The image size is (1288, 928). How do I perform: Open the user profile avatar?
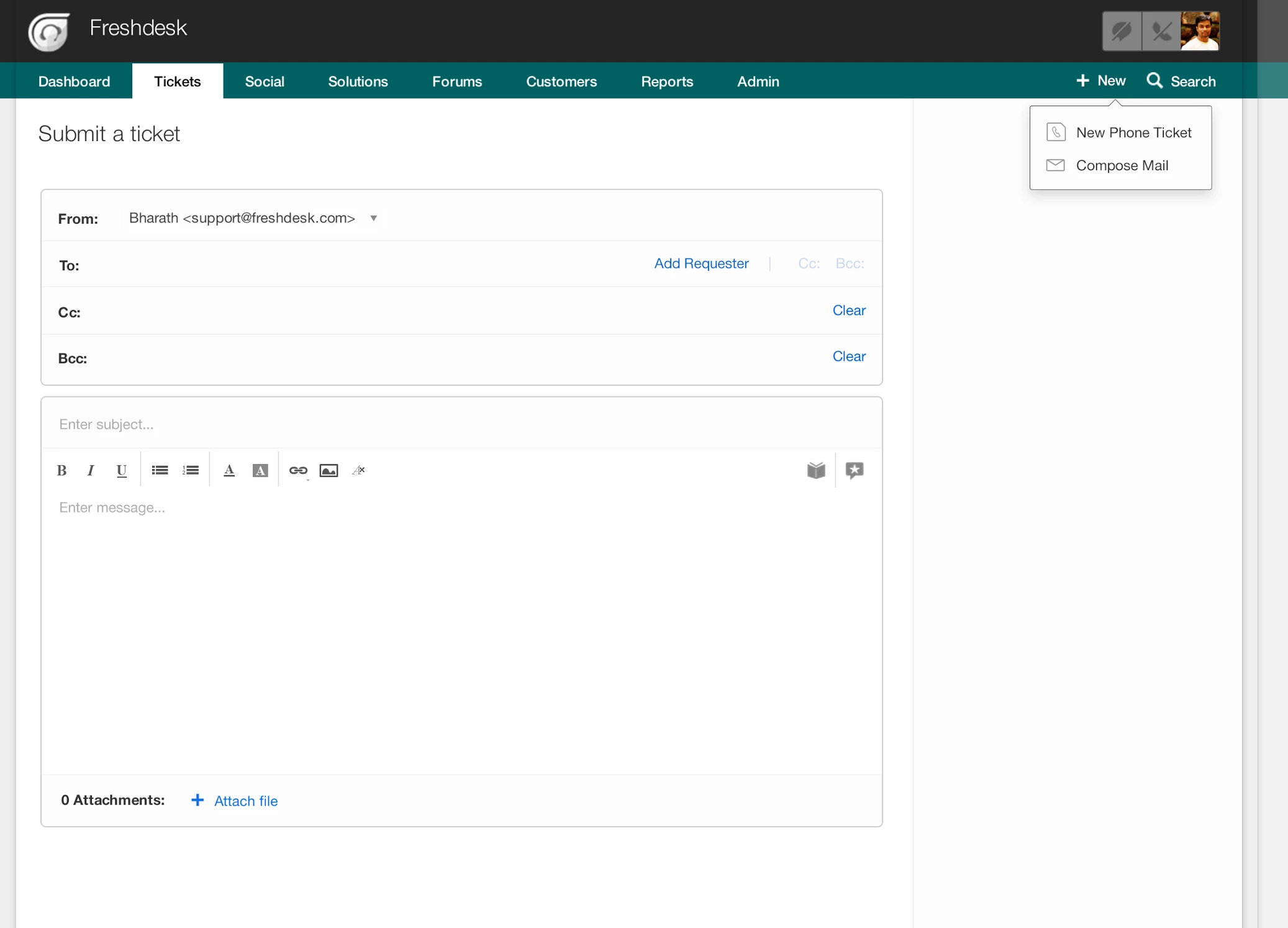point(1200,31)
